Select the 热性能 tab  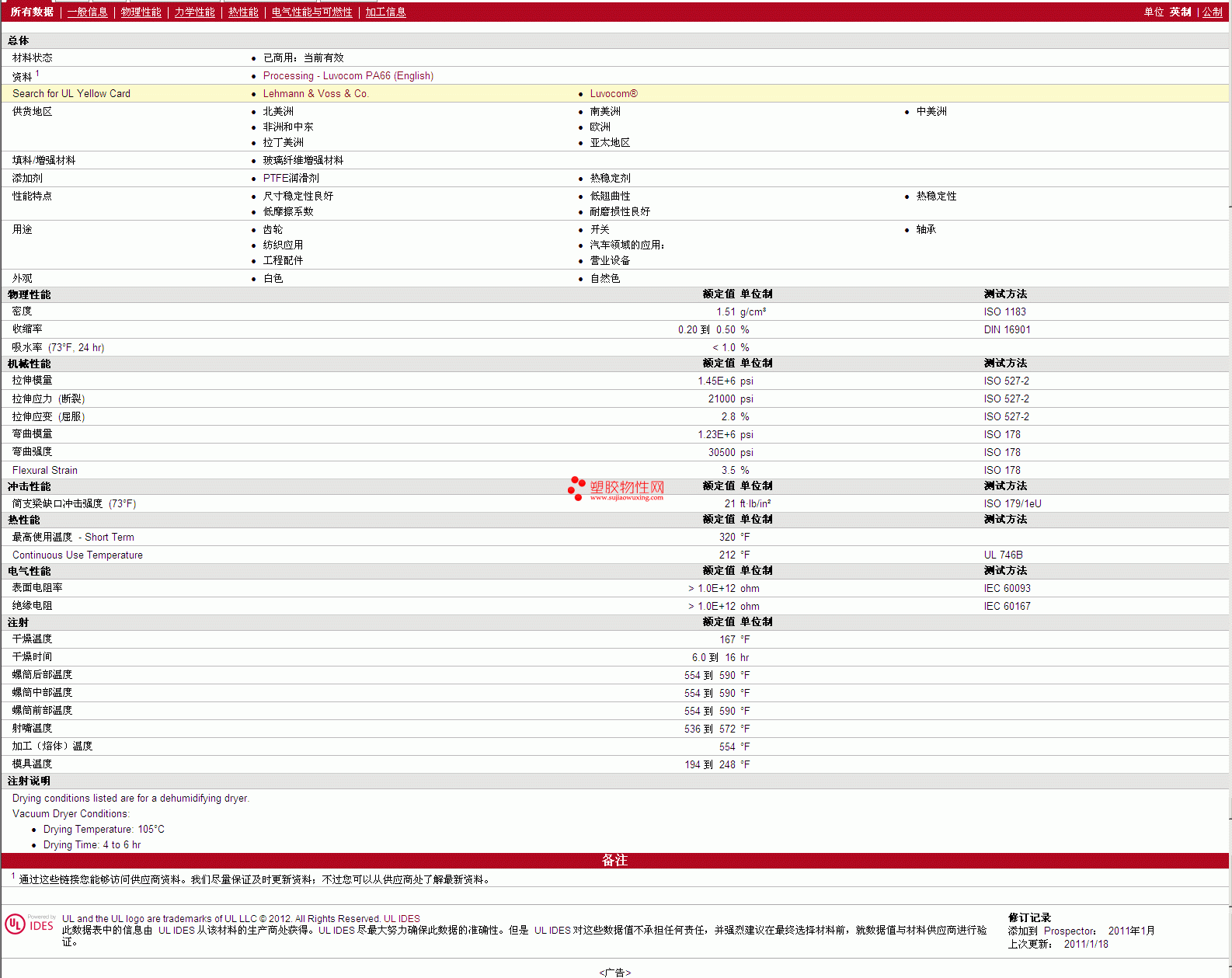point(243,12)
